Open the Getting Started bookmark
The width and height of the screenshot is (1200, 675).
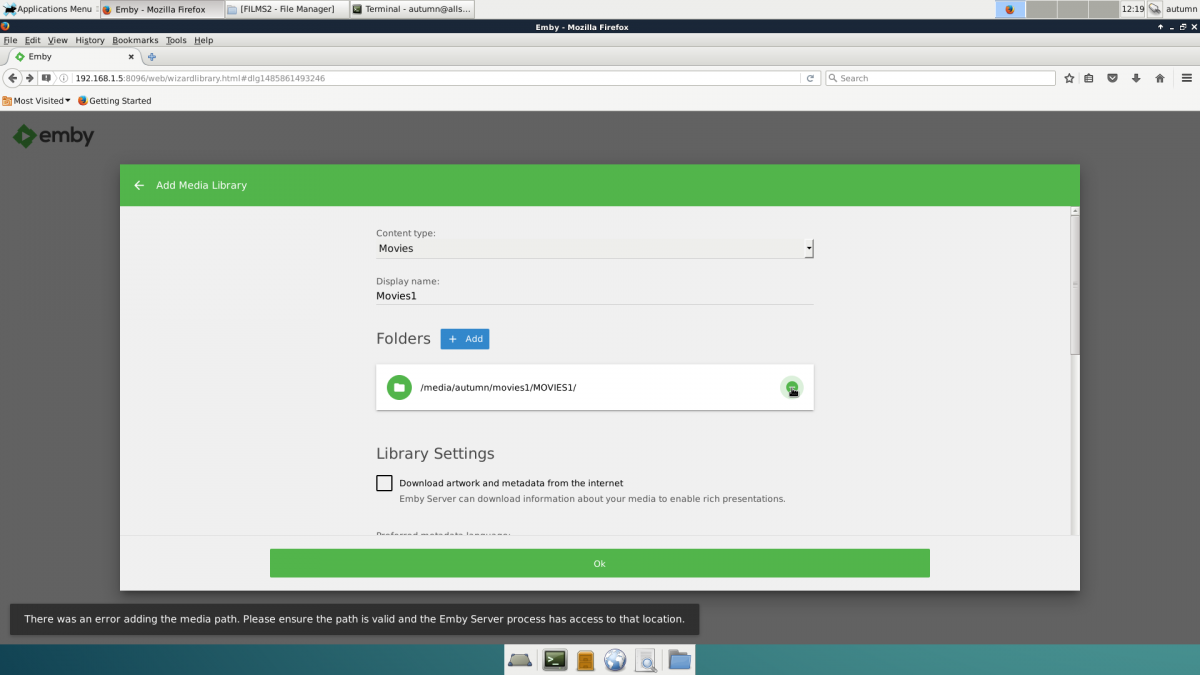[114, 101]
